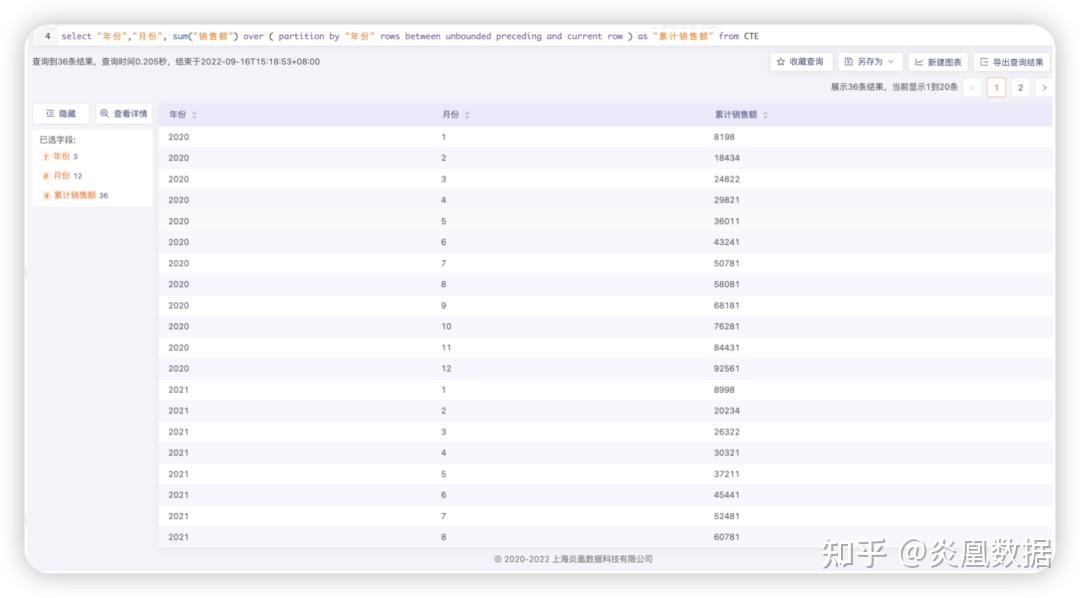Click month 10 in the 2020 row
The width and height of the screenshot is (1080, 598).
446,327
